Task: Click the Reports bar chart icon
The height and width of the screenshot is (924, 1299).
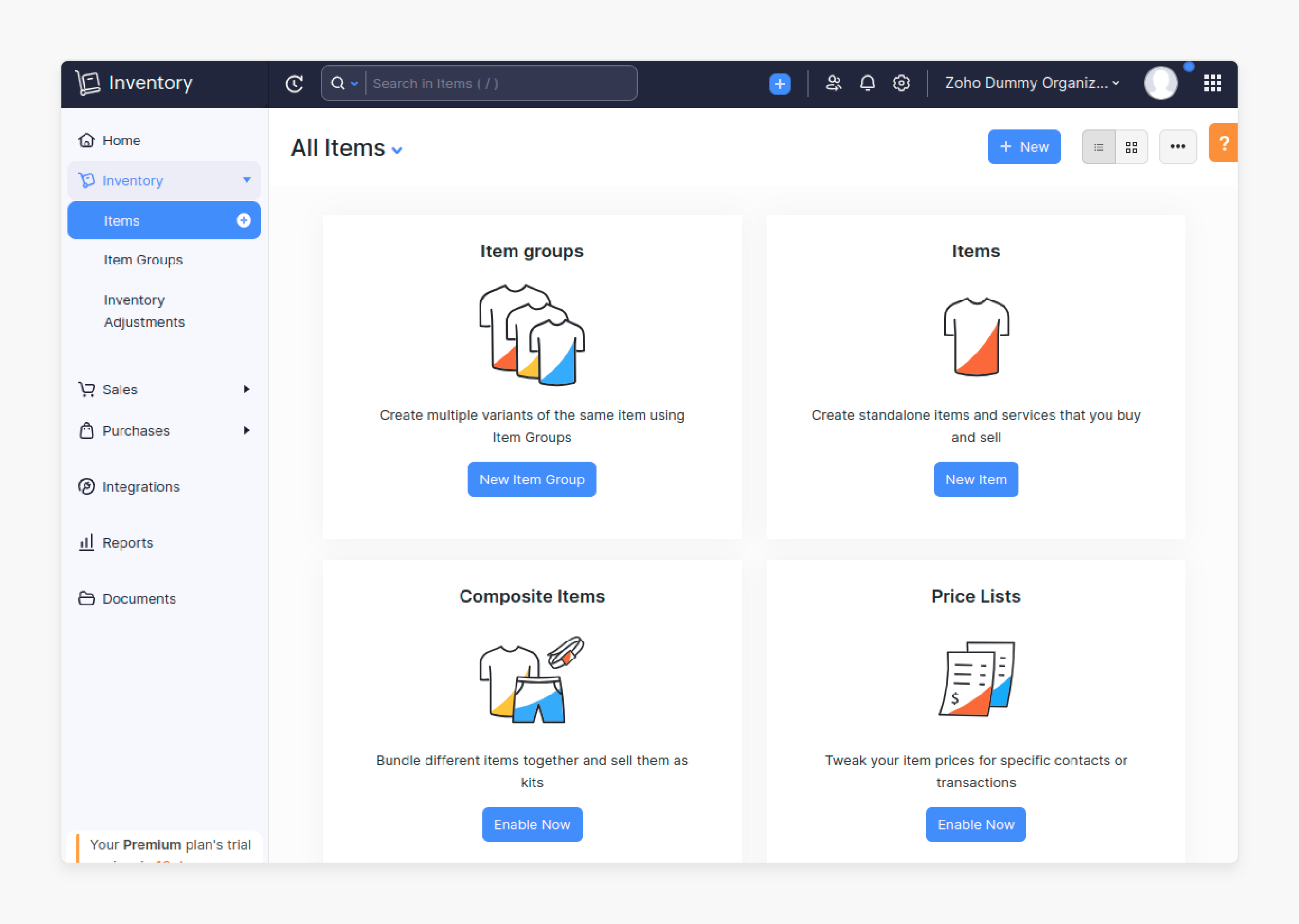Action: tap(86, 542)
